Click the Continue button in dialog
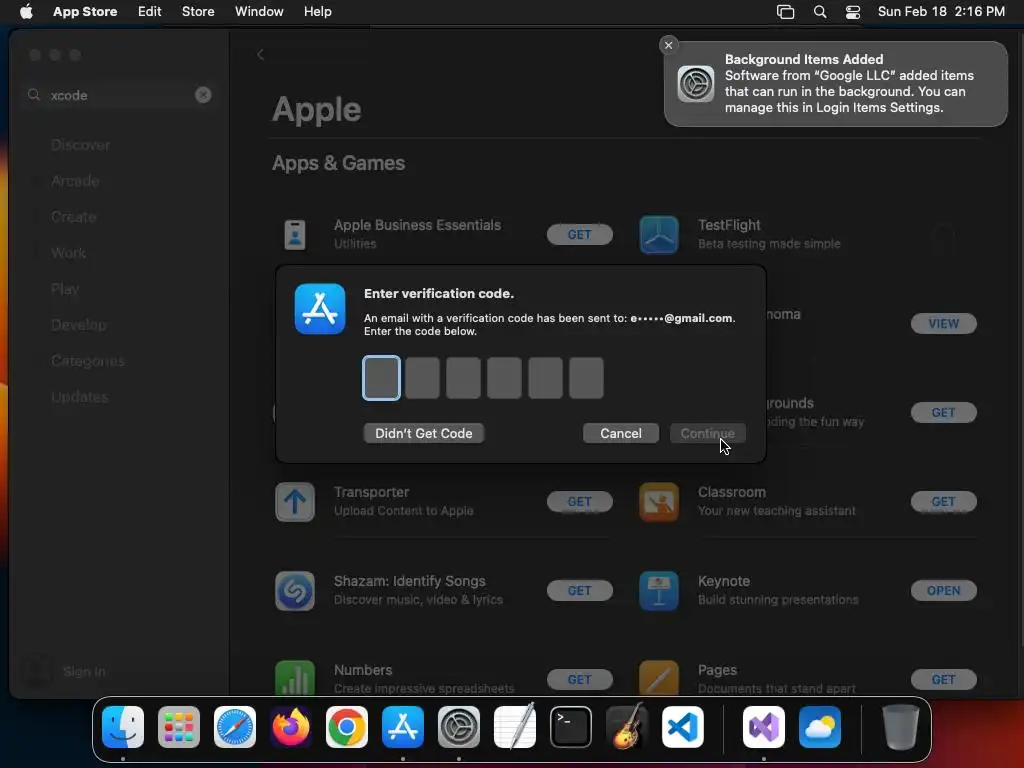The width and height of the screenshot is (1024, 768). (x=707, y=434)
